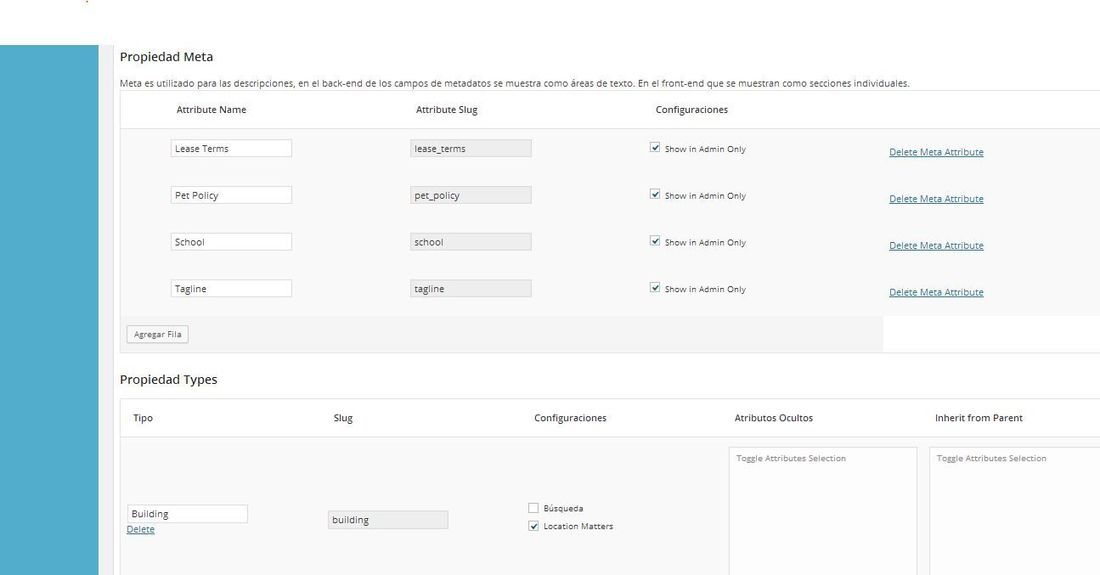The width and height of the screenshot is (1100, 575).
Task: Select the School attribute name field
Action: (231, 242)
